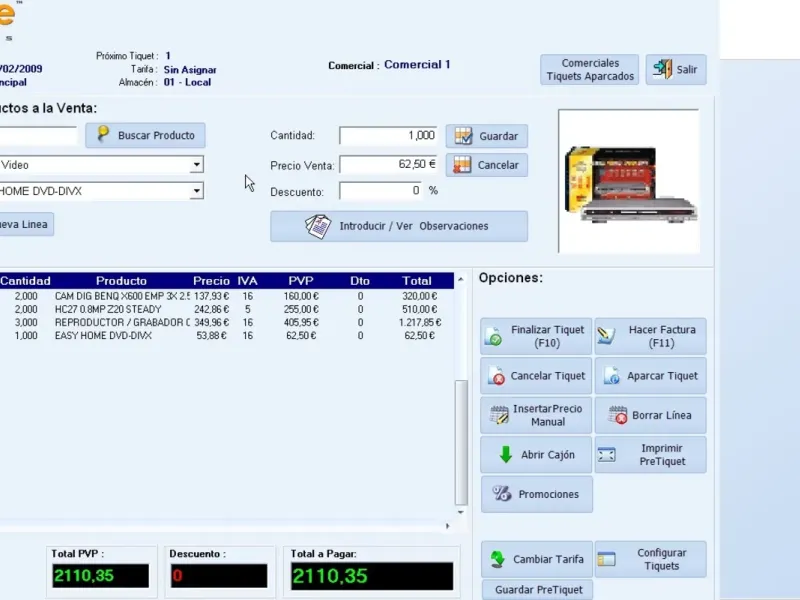Click the Hacer Factura pencil icon
This screenshot has width=800, height=600.
pos(606,335)
